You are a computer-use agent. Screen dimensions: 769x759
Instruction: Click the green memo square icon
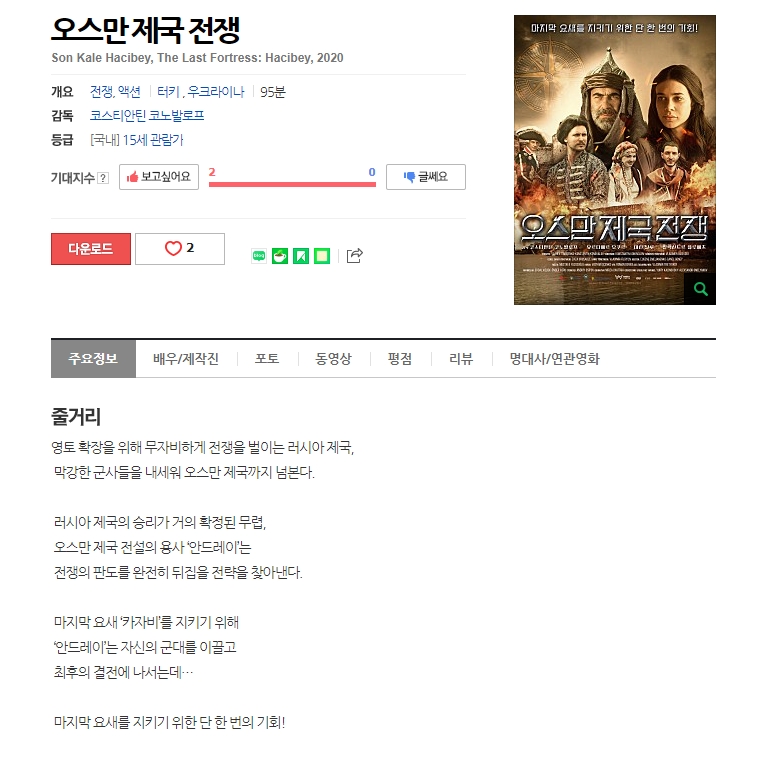[322, 256]
